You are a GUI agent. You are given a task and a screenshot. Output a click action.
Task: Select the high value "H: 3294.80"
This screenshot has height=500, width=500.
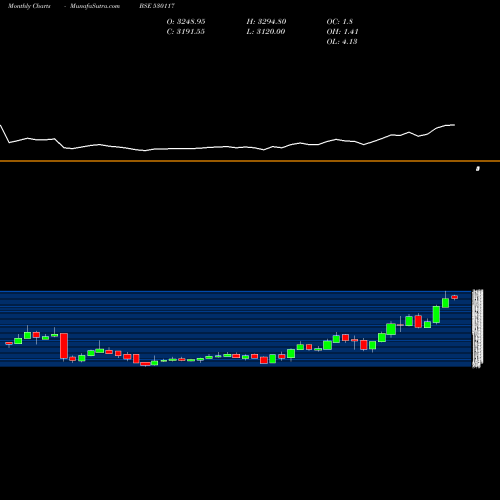tap(266, 22)
